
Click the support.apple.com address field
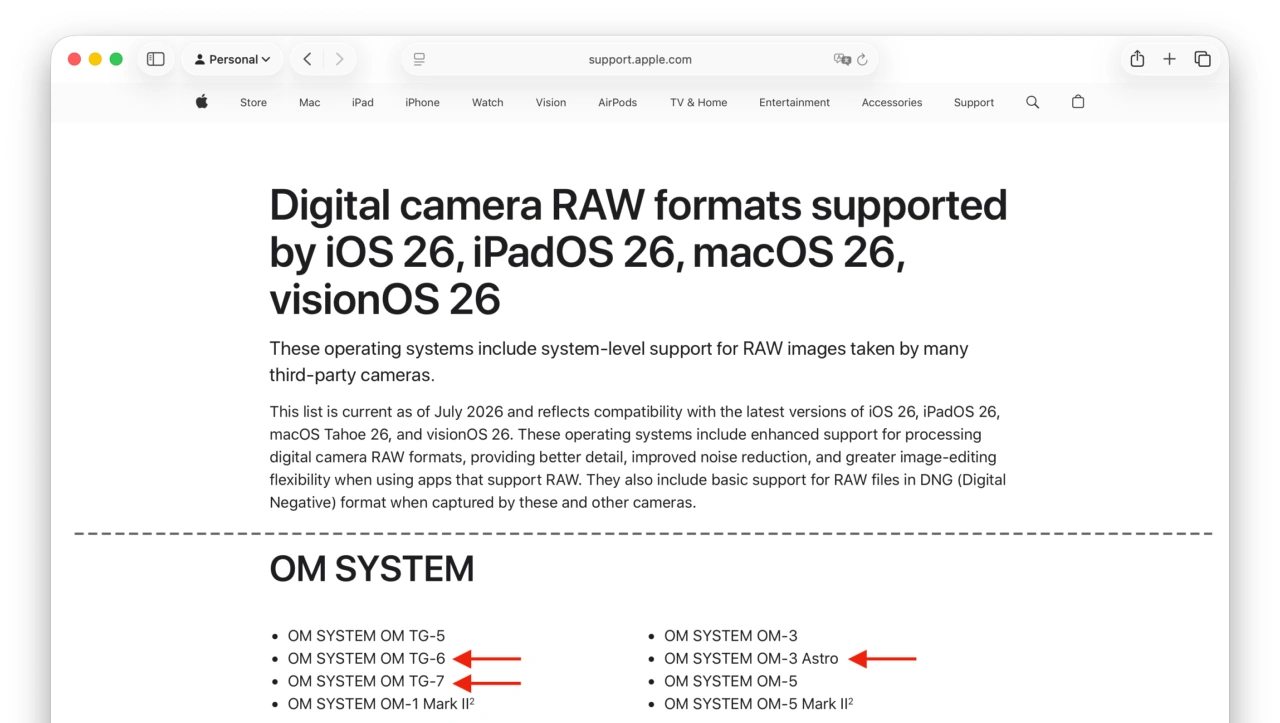(640, 59)
